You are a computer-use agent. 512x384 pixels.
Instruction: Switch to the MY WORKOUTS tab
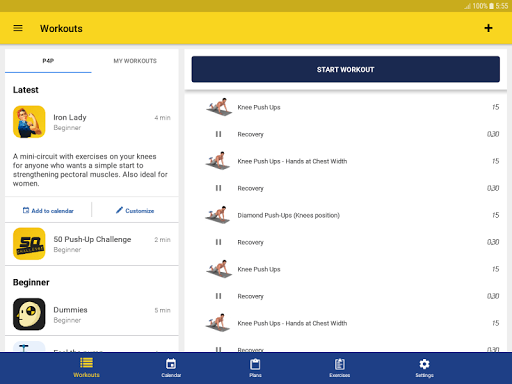[135, 61]
